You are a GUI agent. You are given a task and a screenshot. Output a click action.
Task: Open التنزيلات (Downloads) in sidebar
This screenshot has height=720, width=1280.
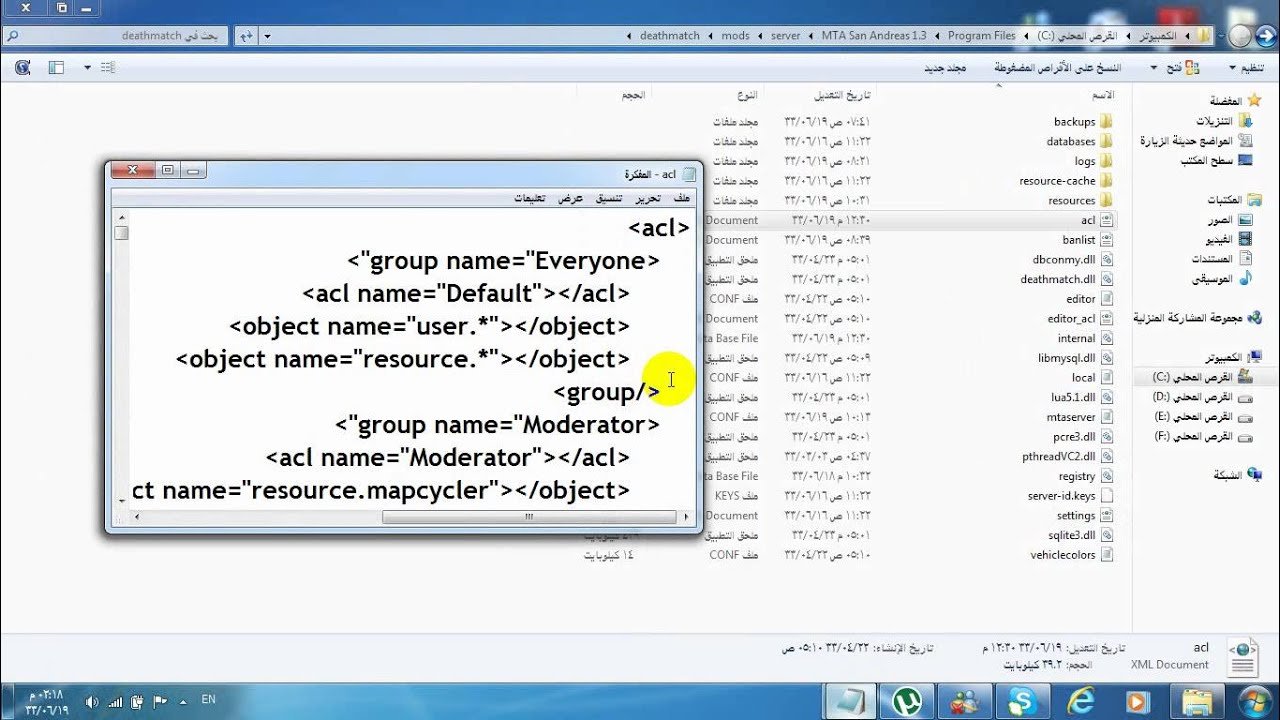coord(1225,121)
